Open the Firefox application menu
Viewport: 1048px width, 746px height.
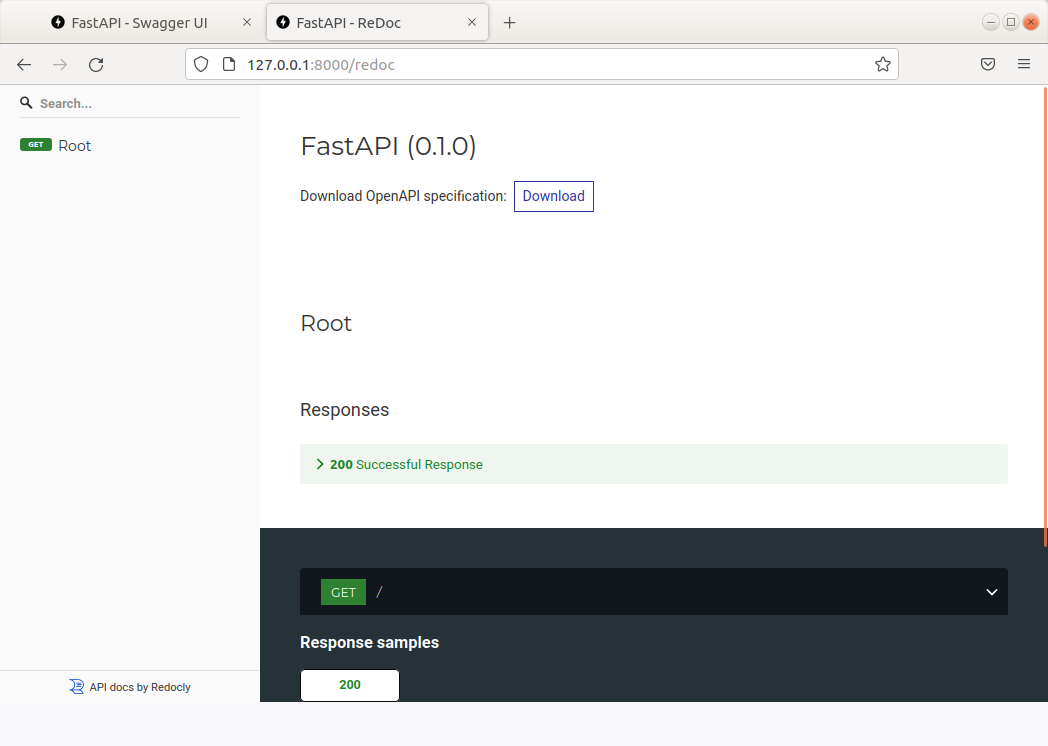pos(1024,63)
